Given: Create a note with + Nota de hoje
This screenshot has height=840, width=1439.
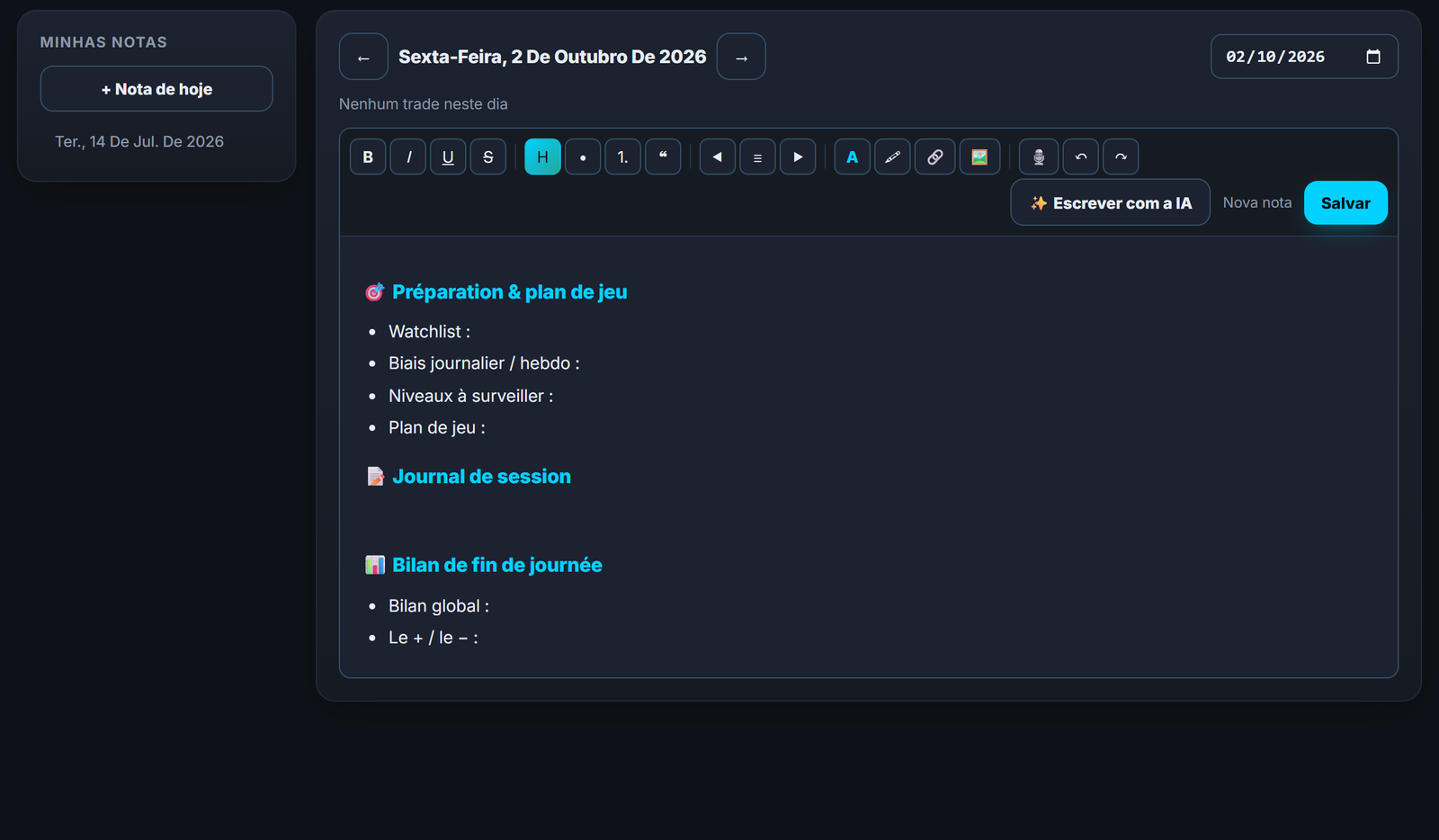Looking at the screenshot, I should (156, 89).
